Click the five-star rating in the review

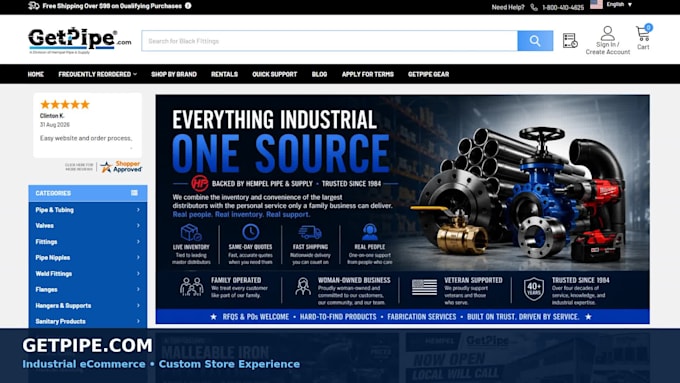65,104
